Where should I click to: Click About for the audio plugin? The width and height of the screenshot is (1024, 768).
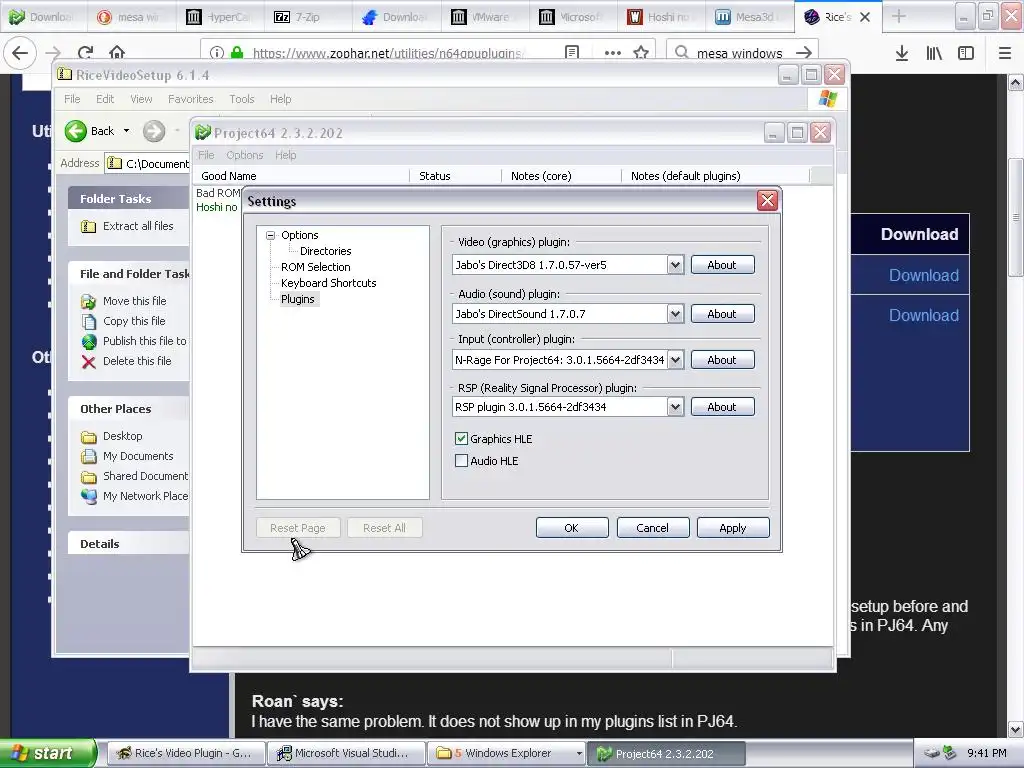coord(722,313)
